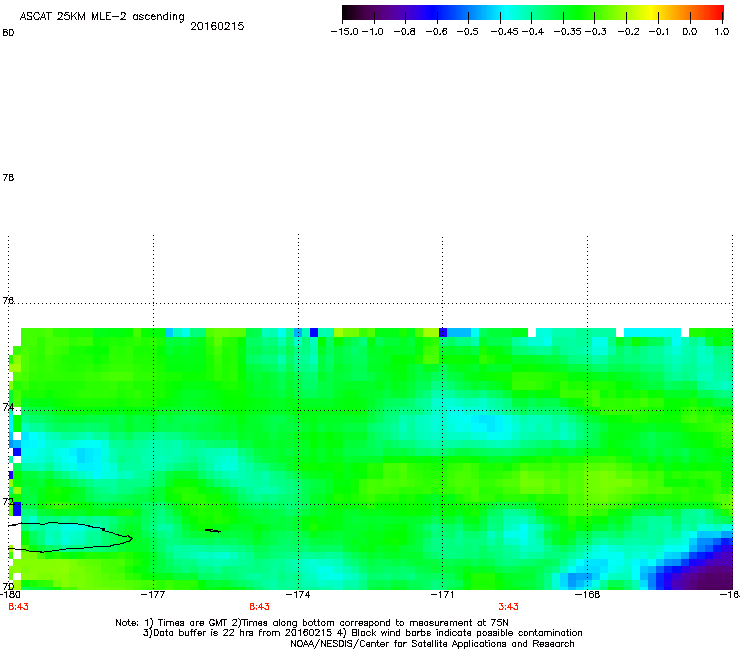Image resolution: width=740 pixels, height=650 pixels.
Task: Select the date label 20160215
Action: coord(217,26)
